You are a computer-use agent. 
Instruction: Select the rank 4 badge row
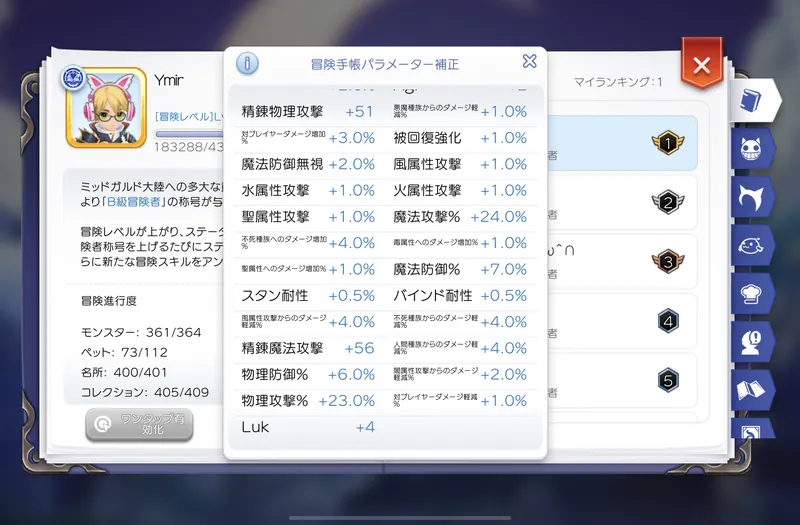(621, 321)
